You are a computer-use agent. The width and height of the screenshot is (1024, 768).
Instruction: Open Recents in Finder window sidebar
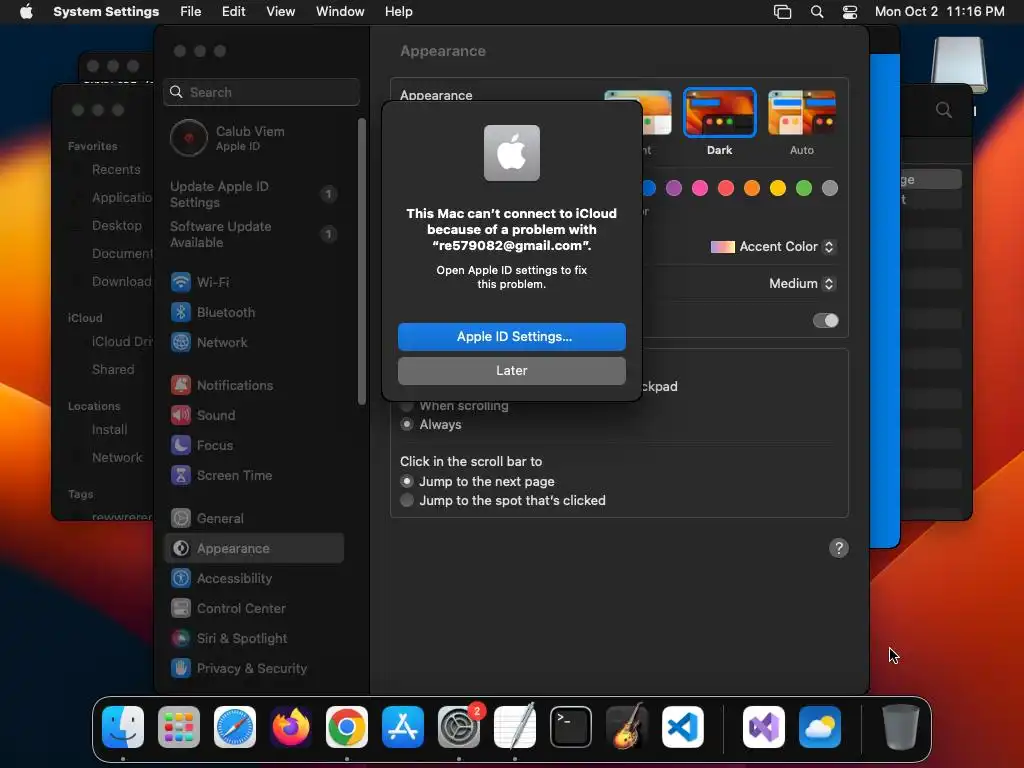tap(116, 170)
